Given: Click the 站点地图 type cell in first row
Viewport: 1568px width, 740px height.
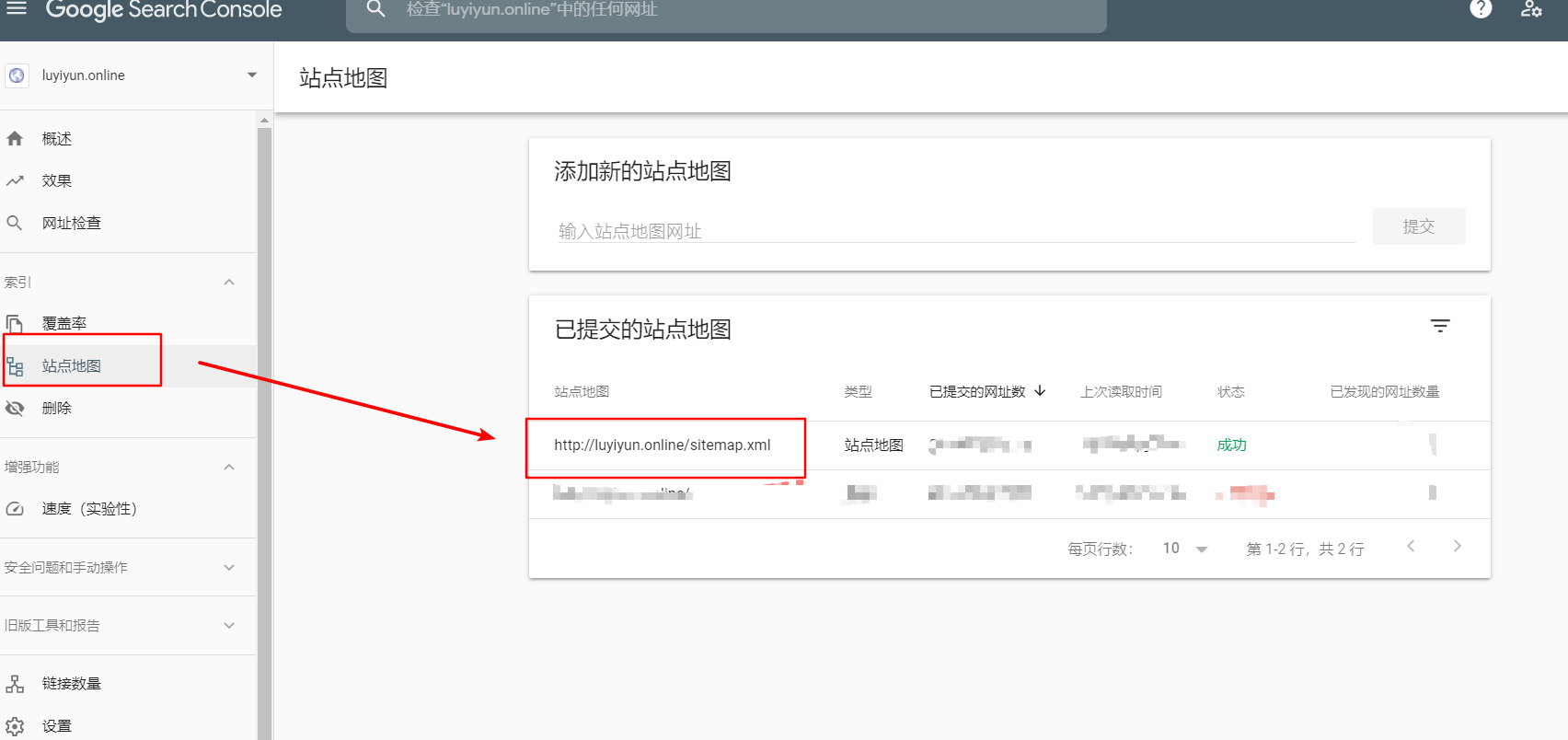Looking at the screenshot, I should pyautogui.click(x=873, y=445).
